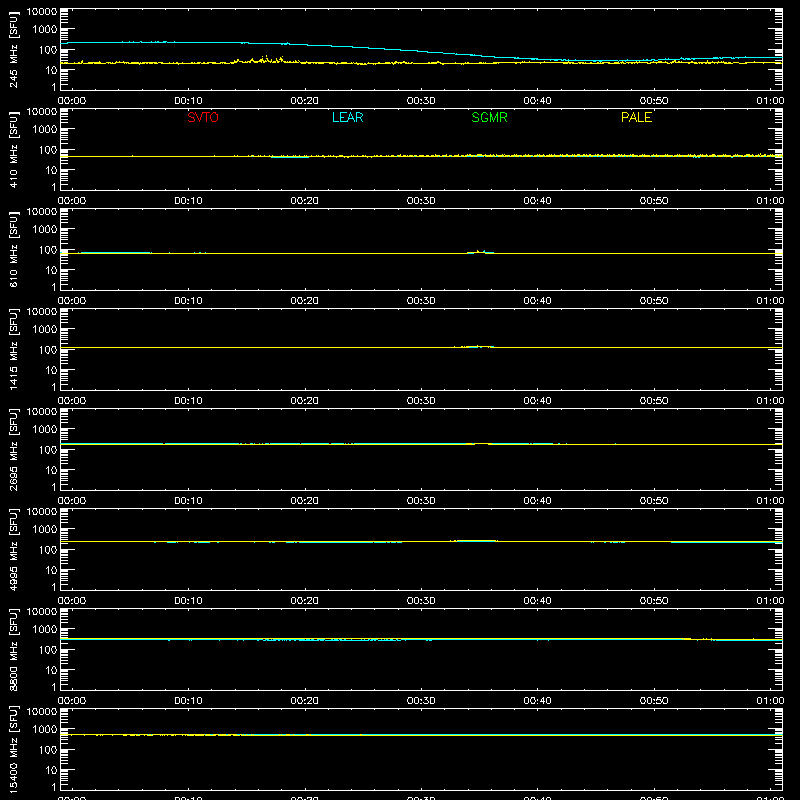Click the 00:30 tick under the 410 MHz plot
This screenshot has width=800, height=800.
(421, 201)
